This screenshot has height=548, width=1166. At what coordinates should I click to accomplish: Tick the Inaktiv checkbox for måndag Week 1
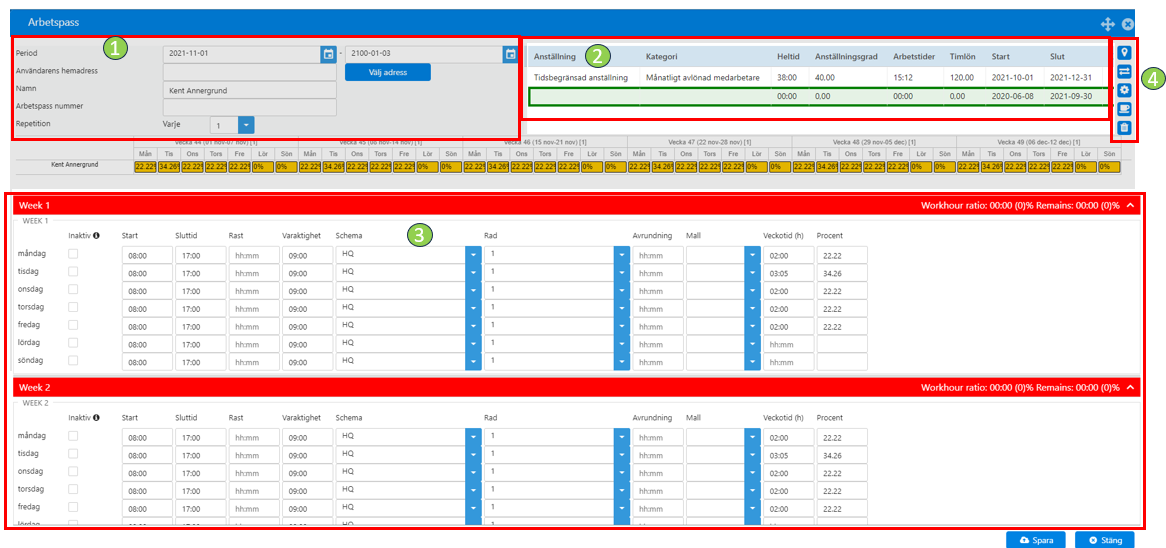[73, 254]
